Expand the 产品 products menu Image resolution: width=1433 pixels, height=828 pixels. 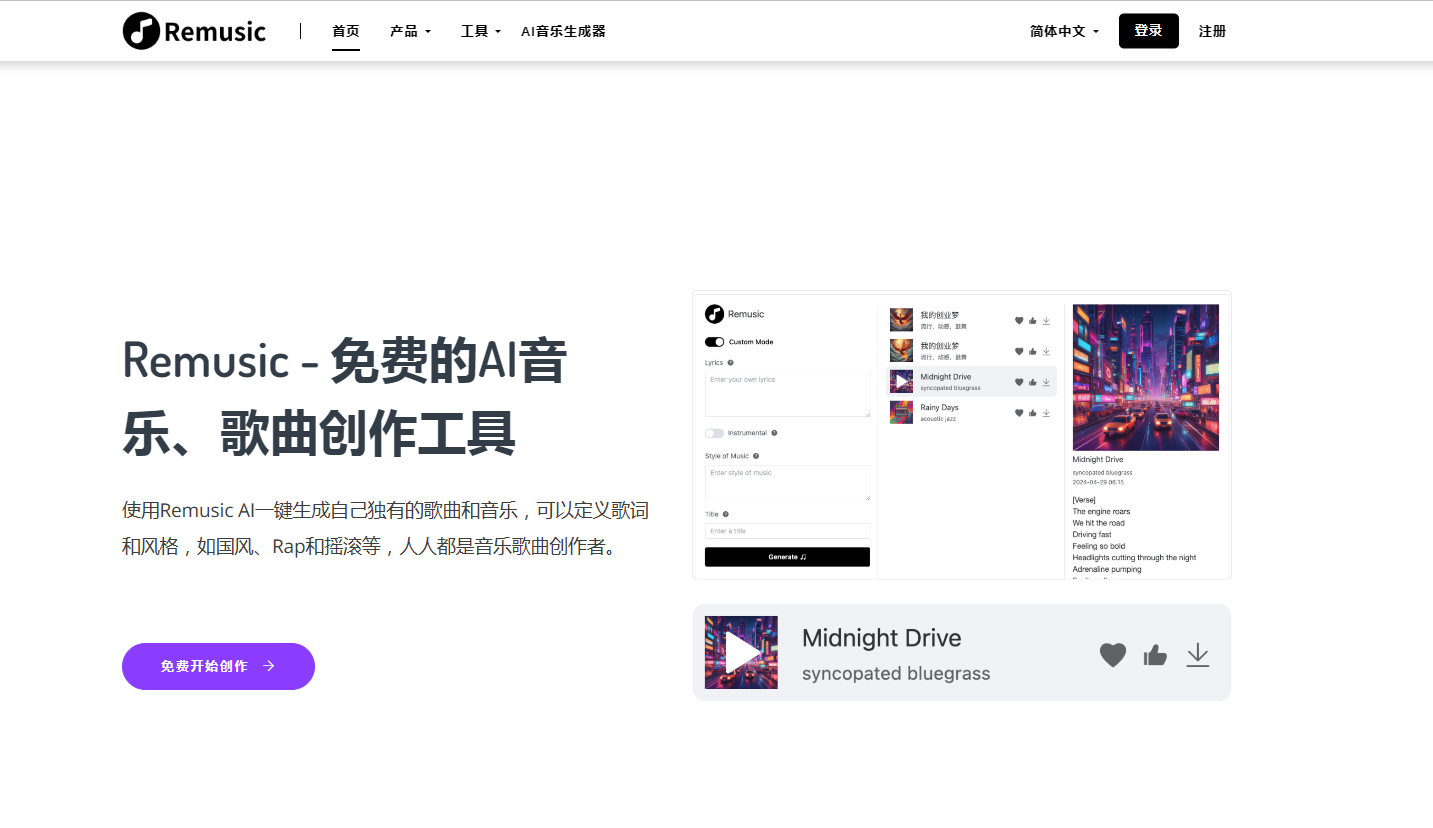[410, 31]
